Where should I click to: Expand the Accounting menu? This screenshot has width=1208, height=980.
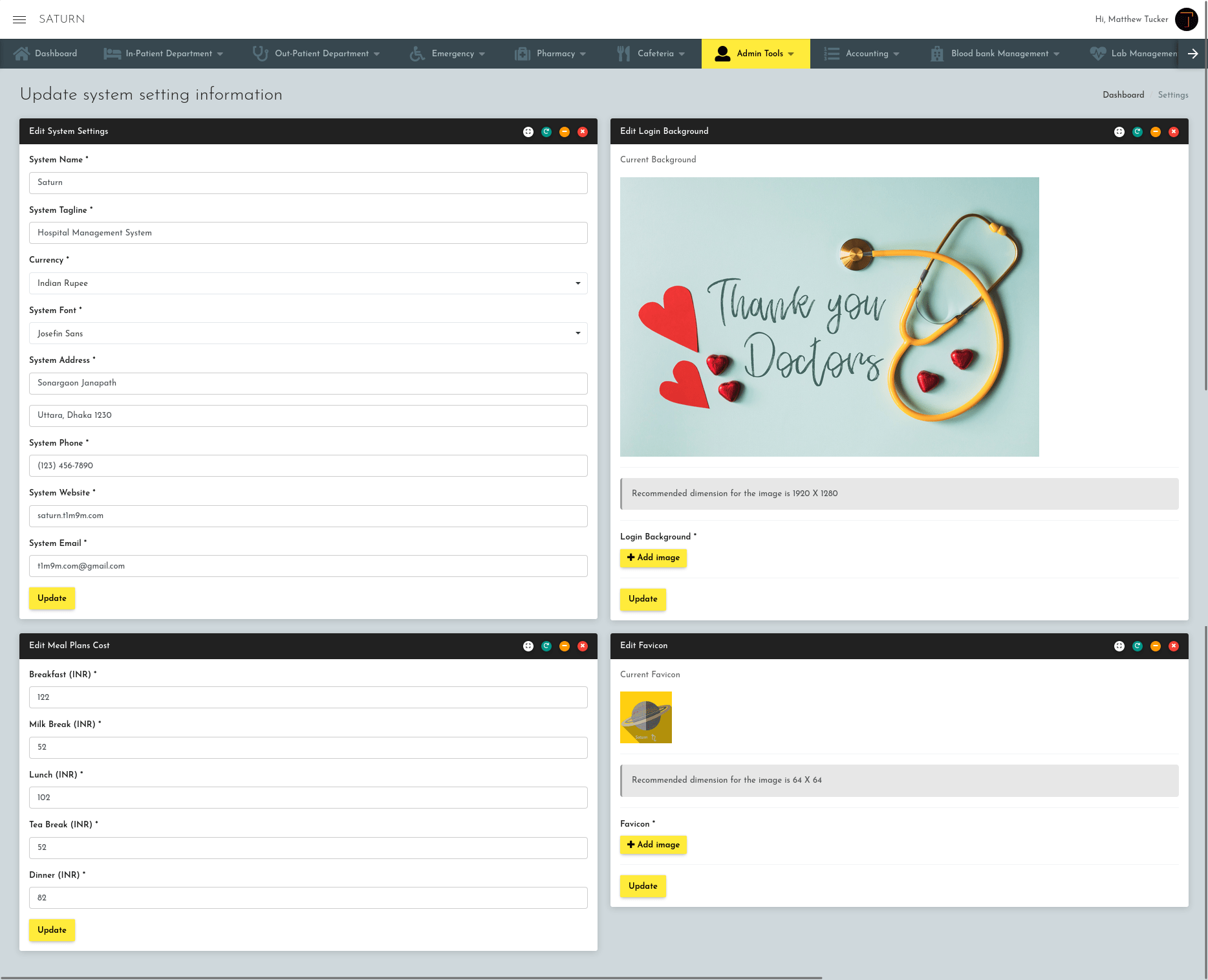coord(862,53)
